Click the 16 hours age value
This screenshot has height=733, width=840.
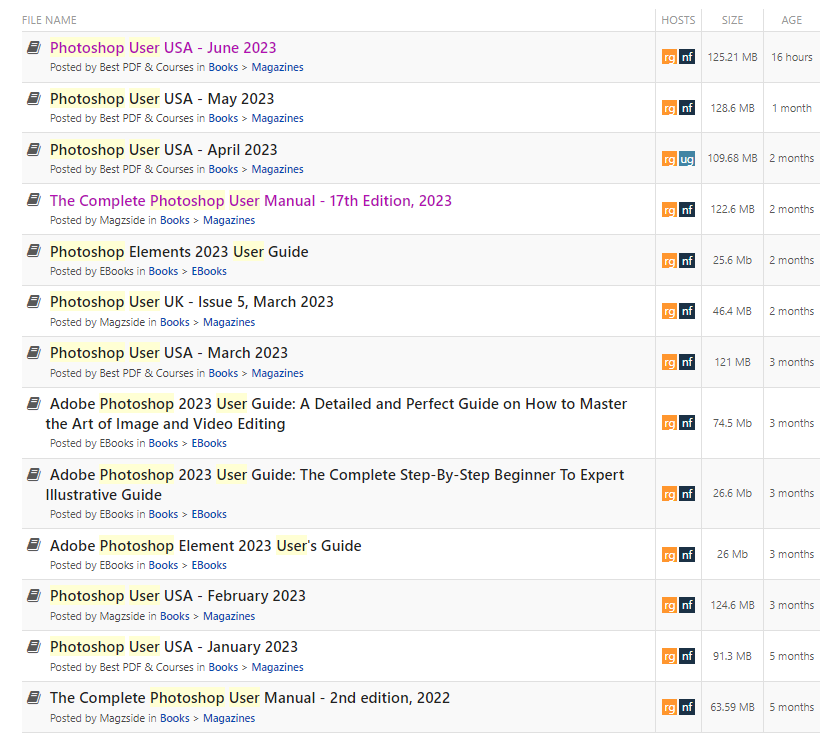(x=791, y=57)
